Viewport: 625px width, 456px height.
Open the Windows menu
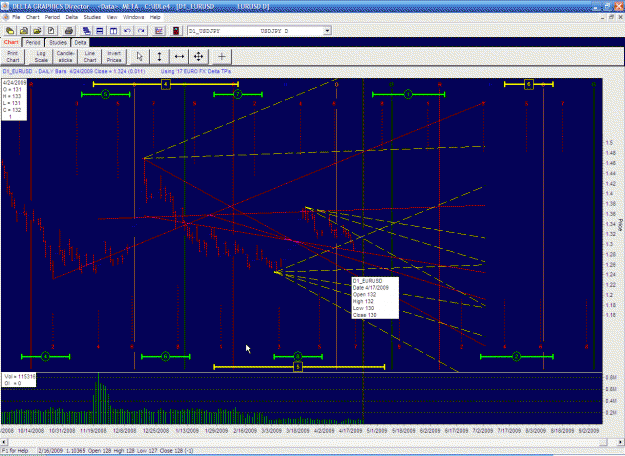point(134,17)
